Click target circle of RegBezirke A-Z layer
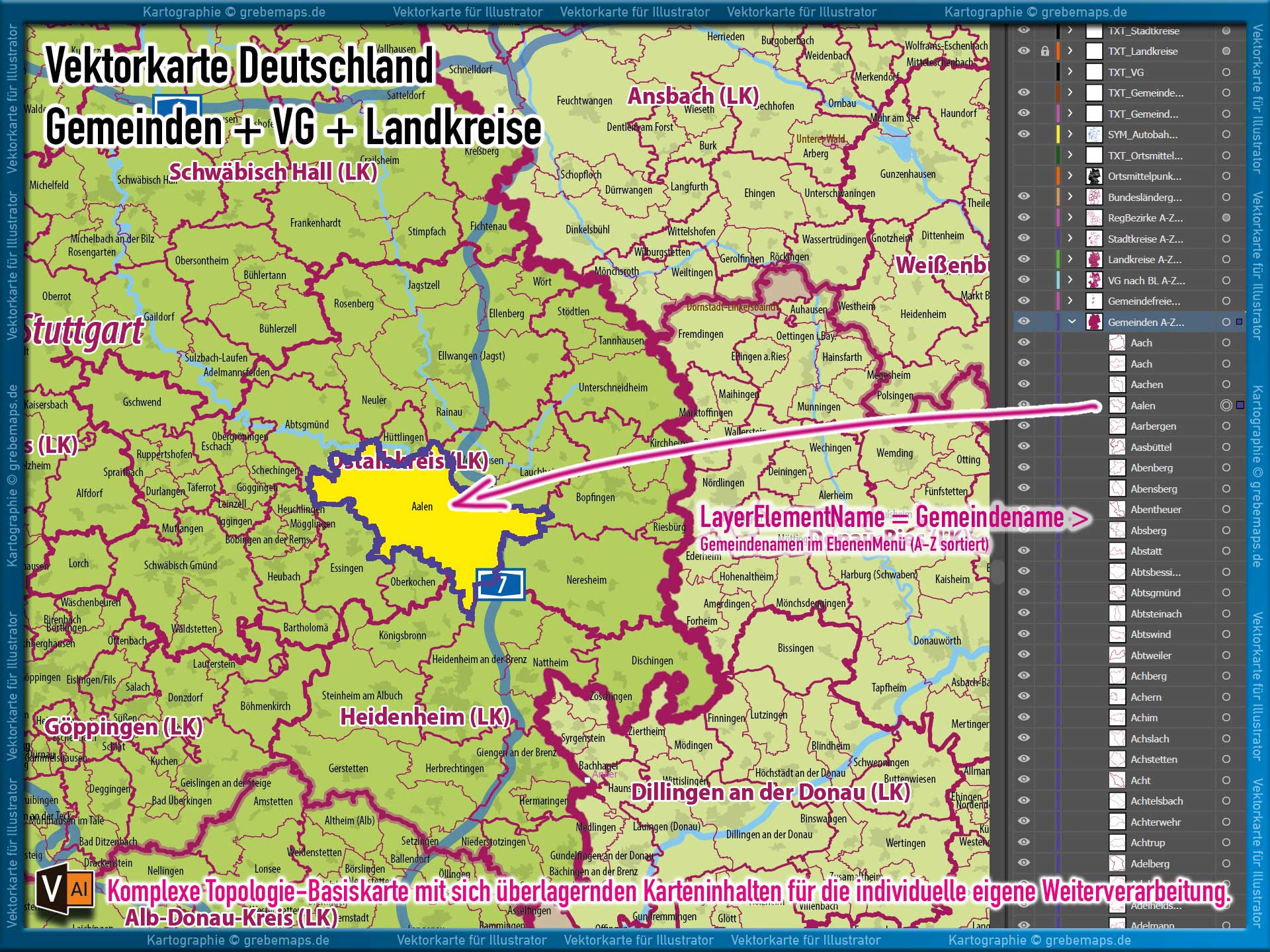1270x952 pixels. (x=1226, y=218)
